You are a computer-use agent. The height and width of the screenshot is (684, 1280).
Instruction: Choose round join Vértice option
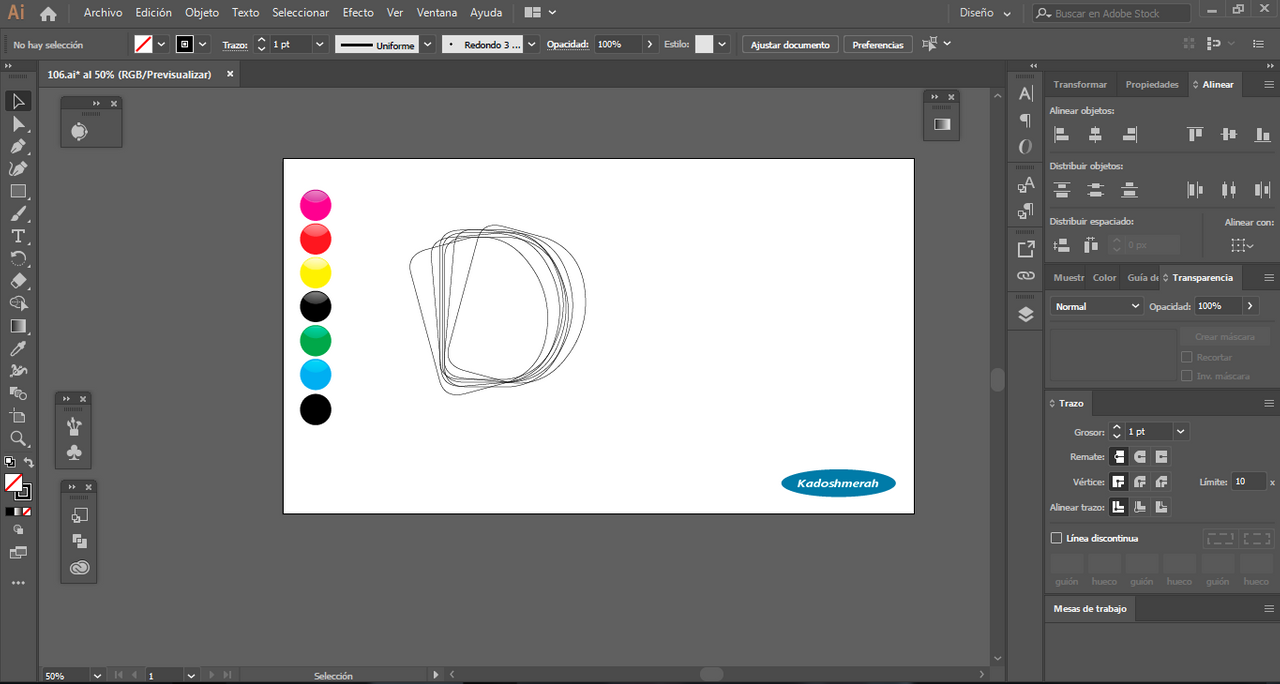[1140, 481]
